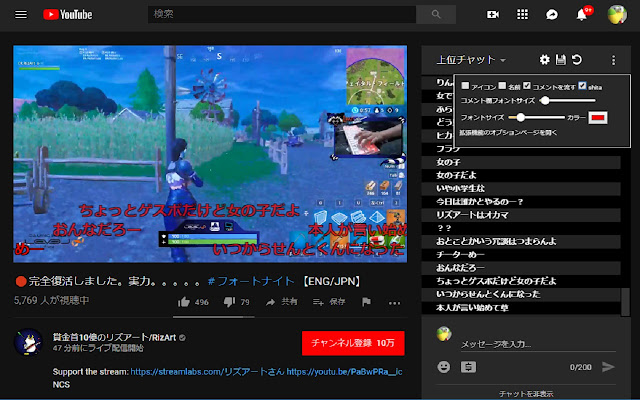Click the メッセージを入力 chat field

538,344
